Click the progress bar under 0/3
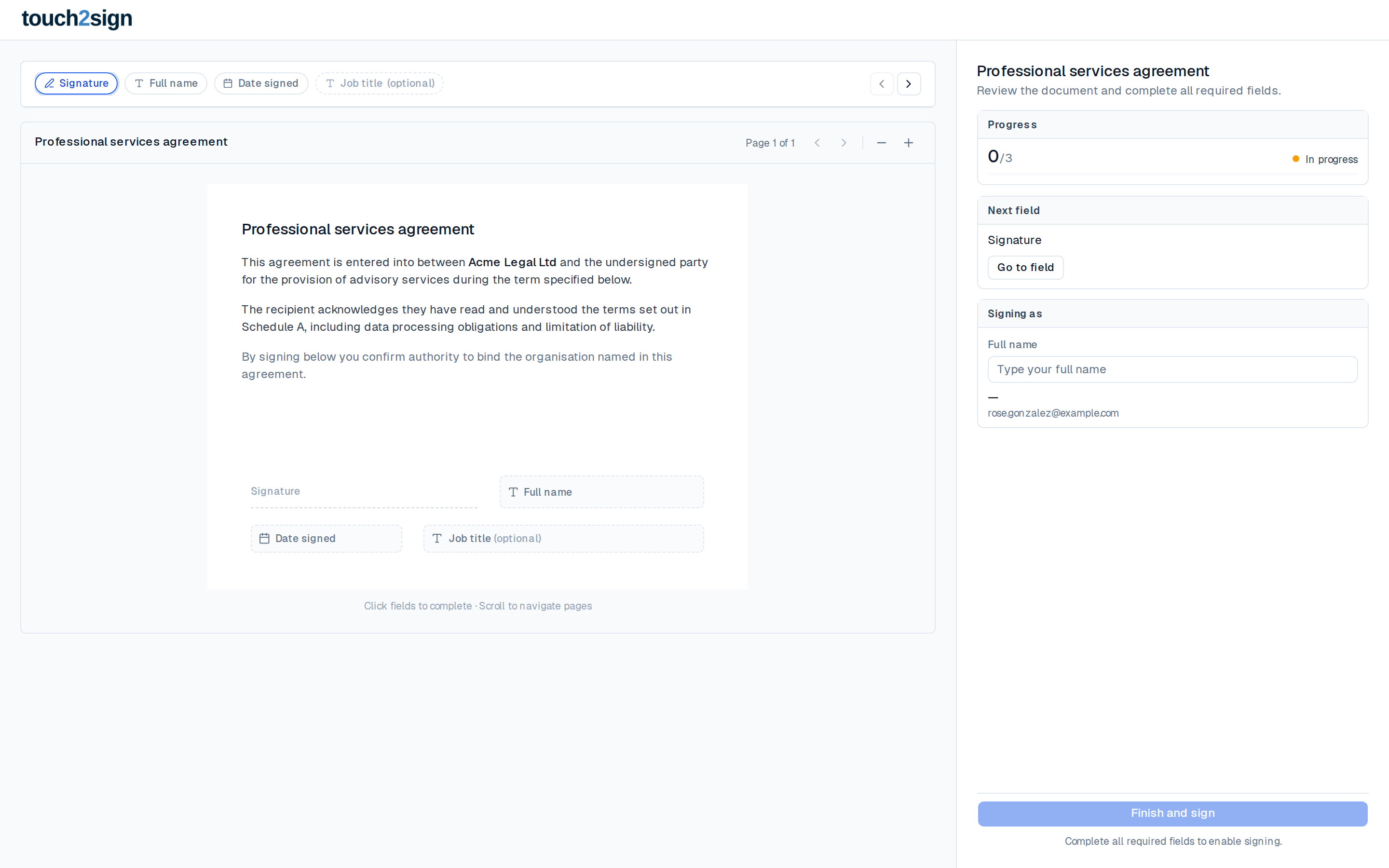Image resolution: width=1389 pixels, height=868 pixels. 1172,174
